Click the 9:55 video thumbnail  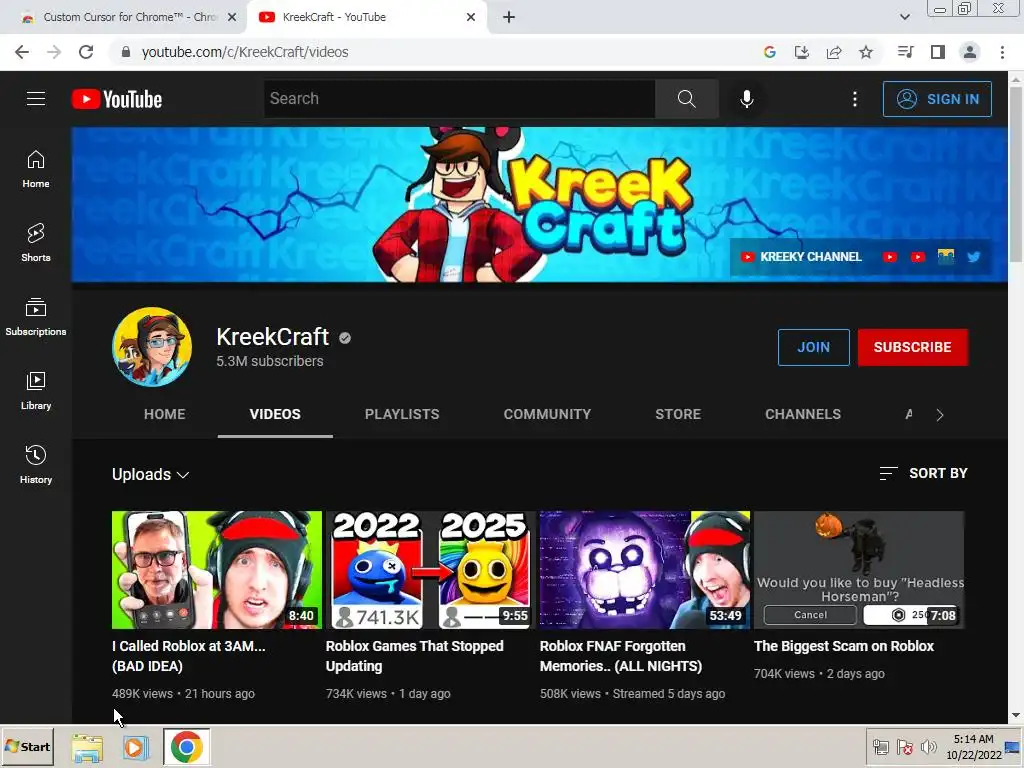point(430,569)
